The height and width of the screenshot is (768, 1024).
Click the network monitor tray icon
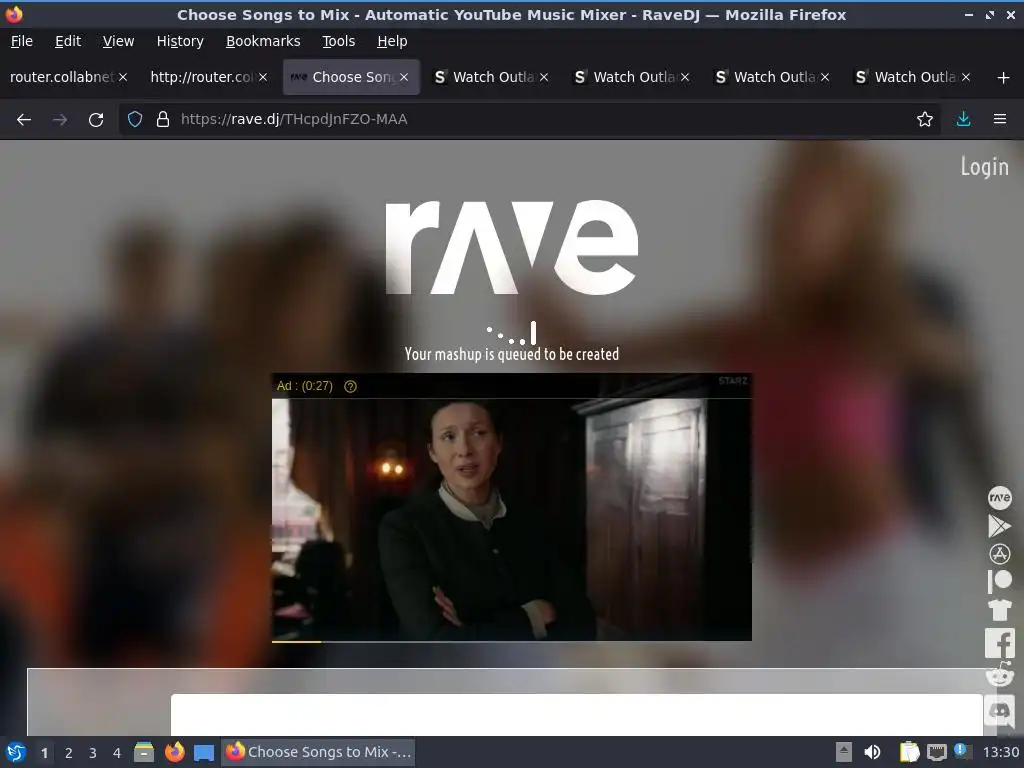(936, 752)
